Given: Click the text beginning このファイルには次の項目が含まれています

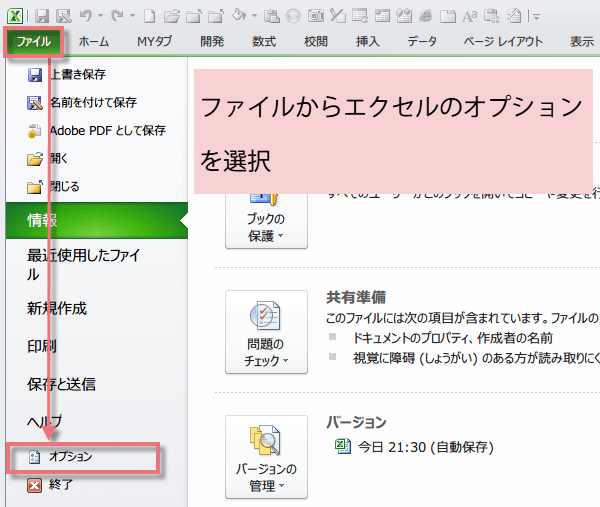Looking at the screenshot, I should (463, 318).
